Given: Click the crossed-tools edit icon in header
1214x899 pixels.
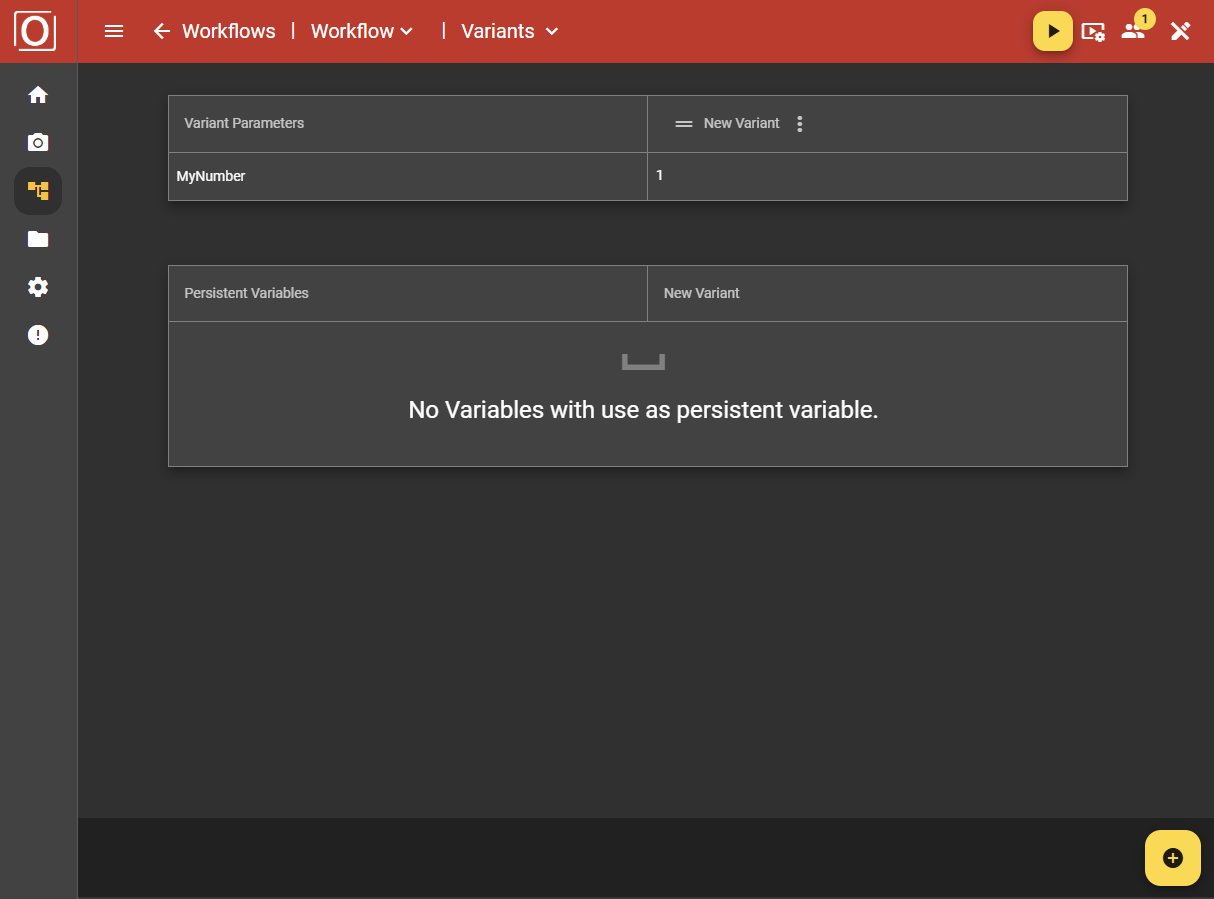Looking at the screenshot, I should 1180,31.
